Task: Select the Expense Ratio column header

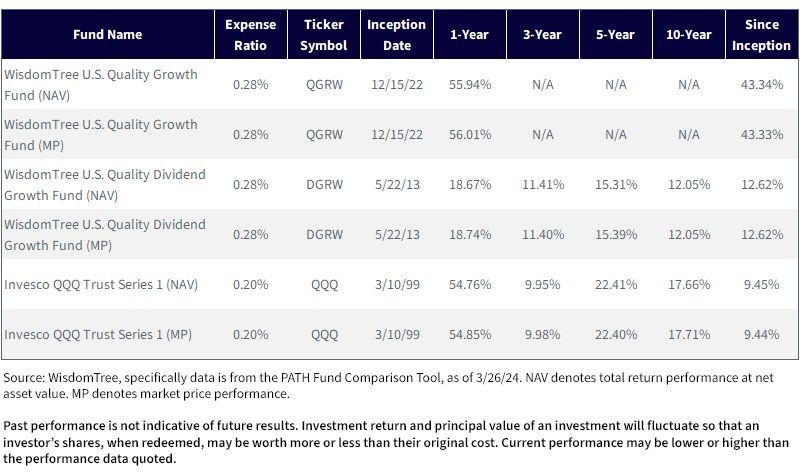Action: coord(251,35)
